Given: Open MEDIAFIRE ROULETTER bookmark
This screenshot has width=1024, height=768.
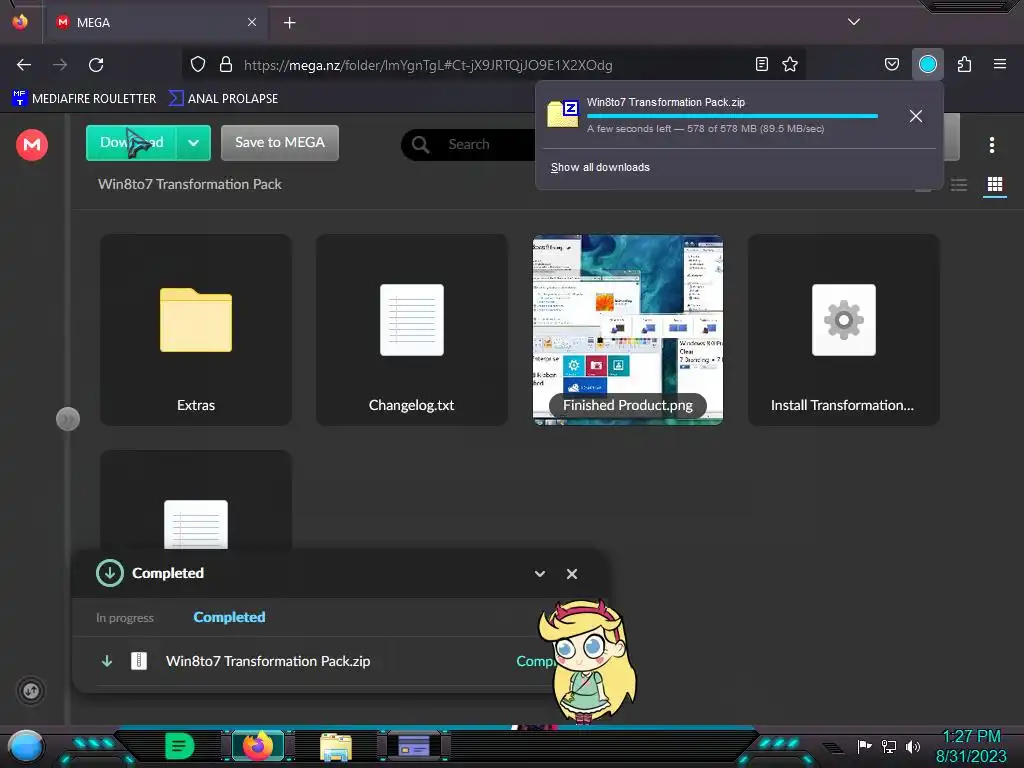Looking at the screenshot, I should pos(84,99).
